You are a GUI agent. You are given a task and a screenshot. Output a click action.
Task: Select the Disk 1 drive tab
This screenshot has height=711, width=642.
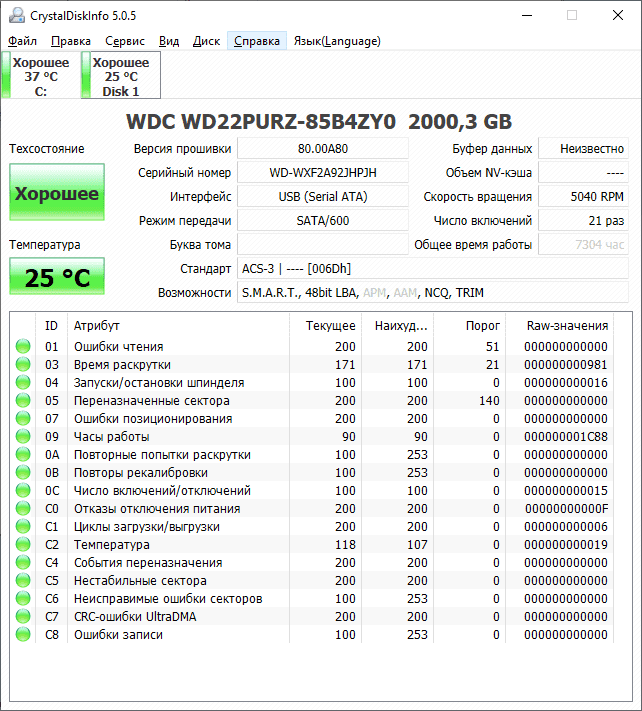pos(120,77)
